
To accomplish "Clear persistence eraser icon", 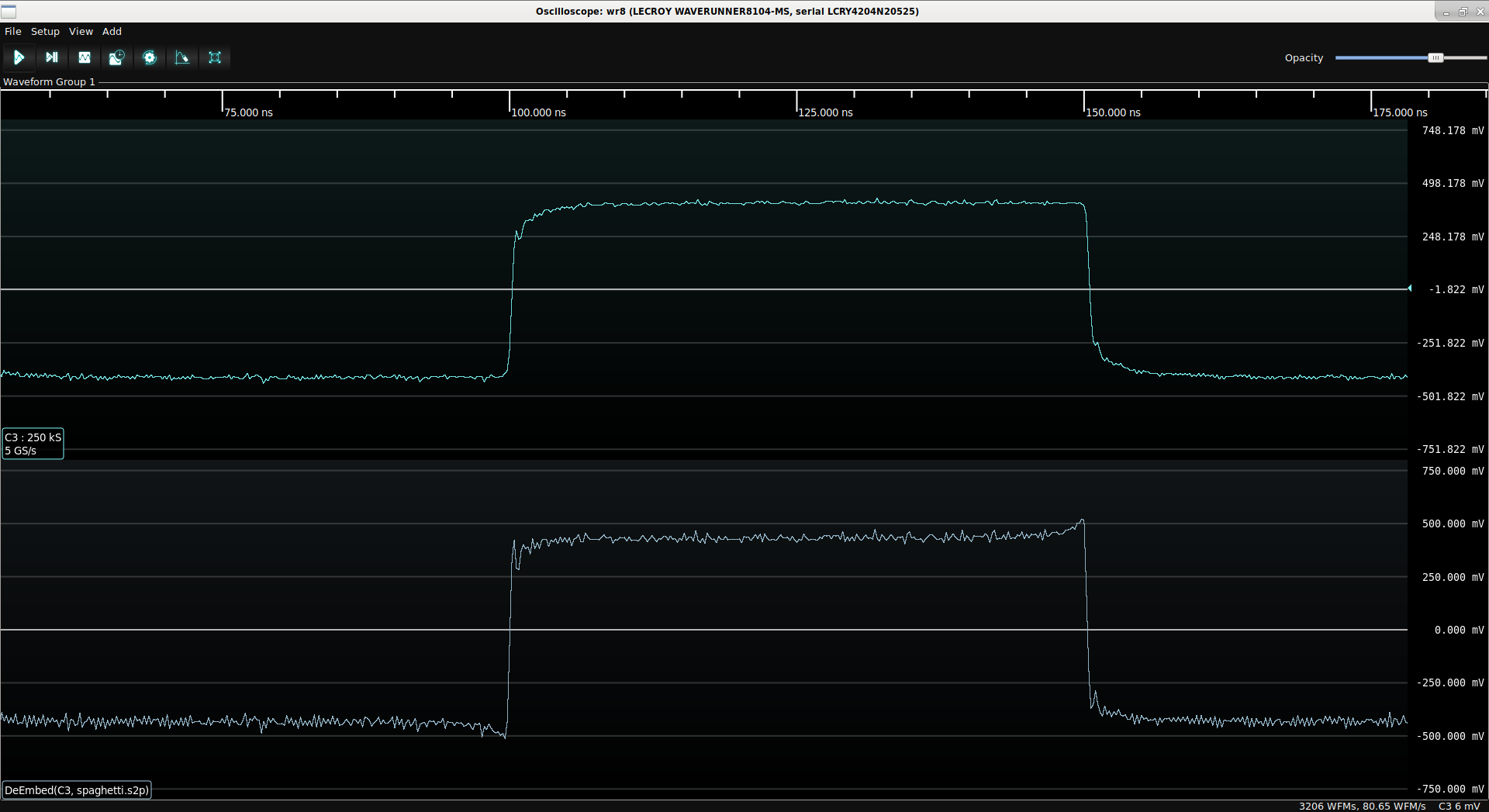I will pos(182,57).
